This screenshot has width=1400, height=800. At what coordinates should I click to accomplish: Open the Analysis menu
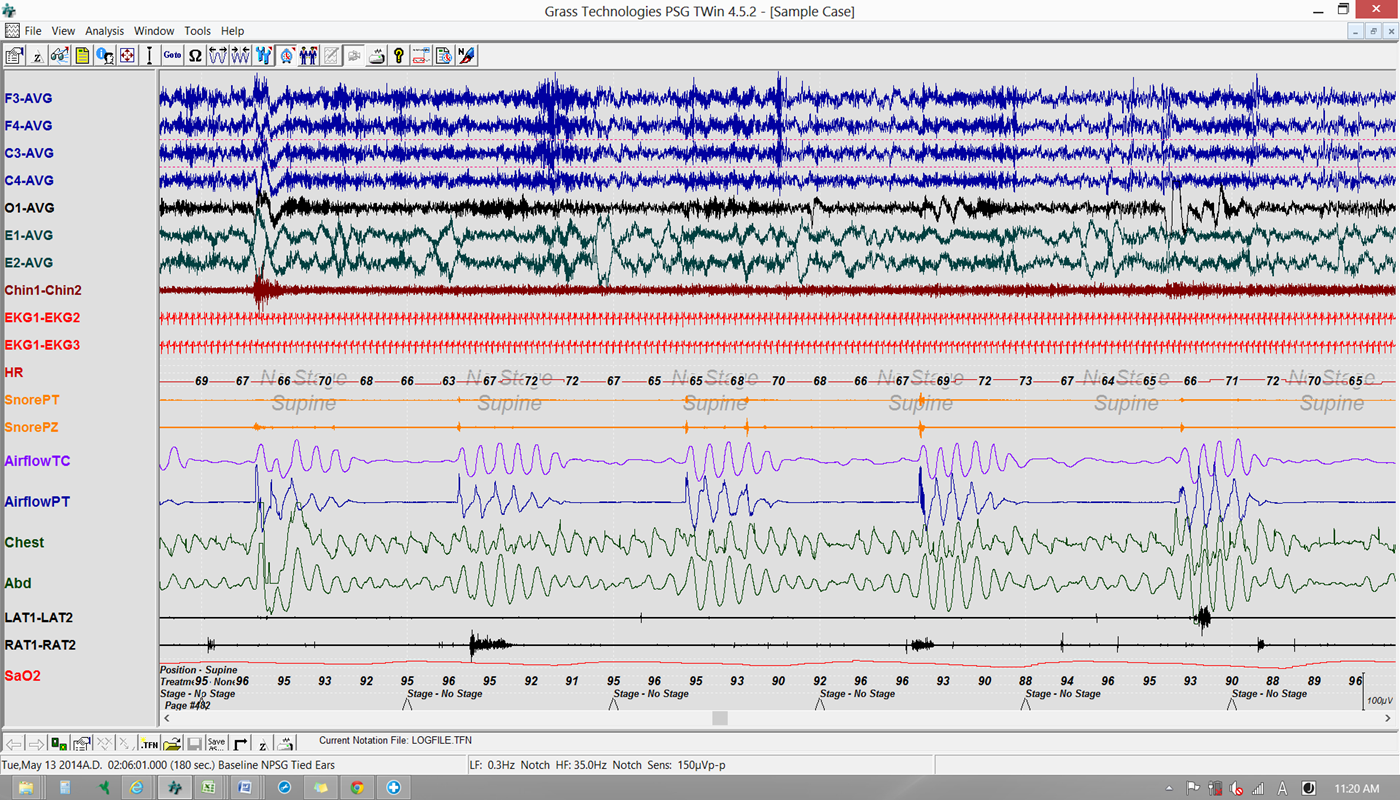pyautogui.click(x=104, y=31)
